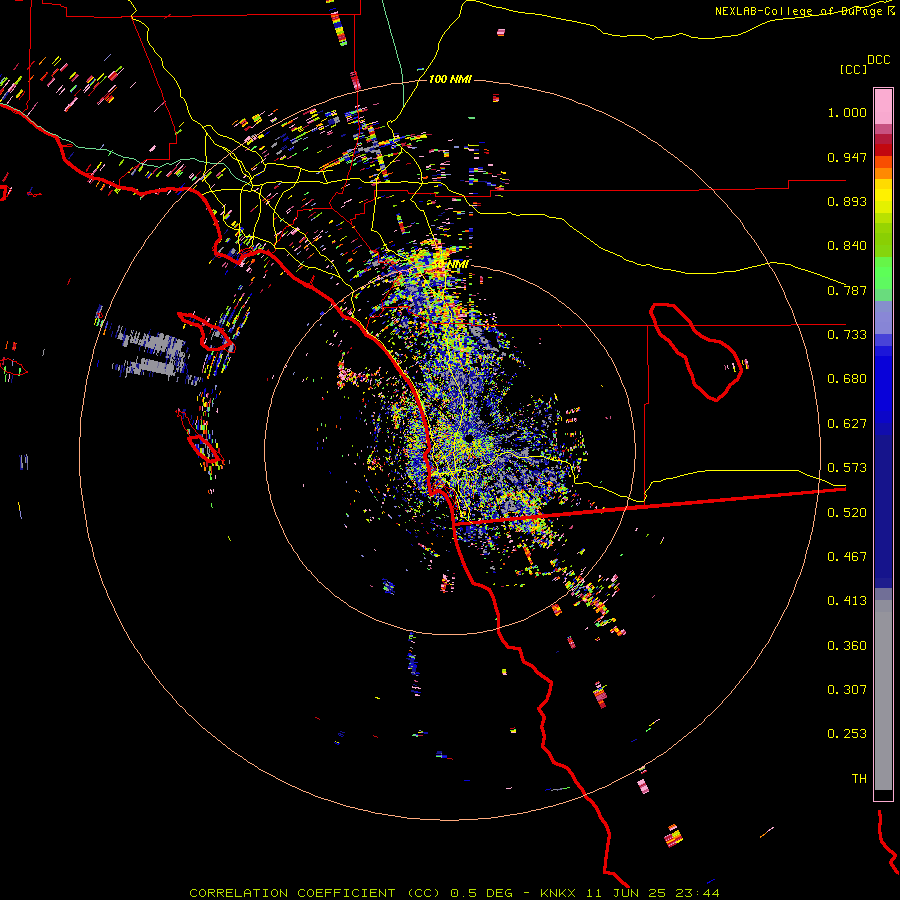Click the 0.893 color scale value
The image size is (900, 900).
click(x=847, y=201)
